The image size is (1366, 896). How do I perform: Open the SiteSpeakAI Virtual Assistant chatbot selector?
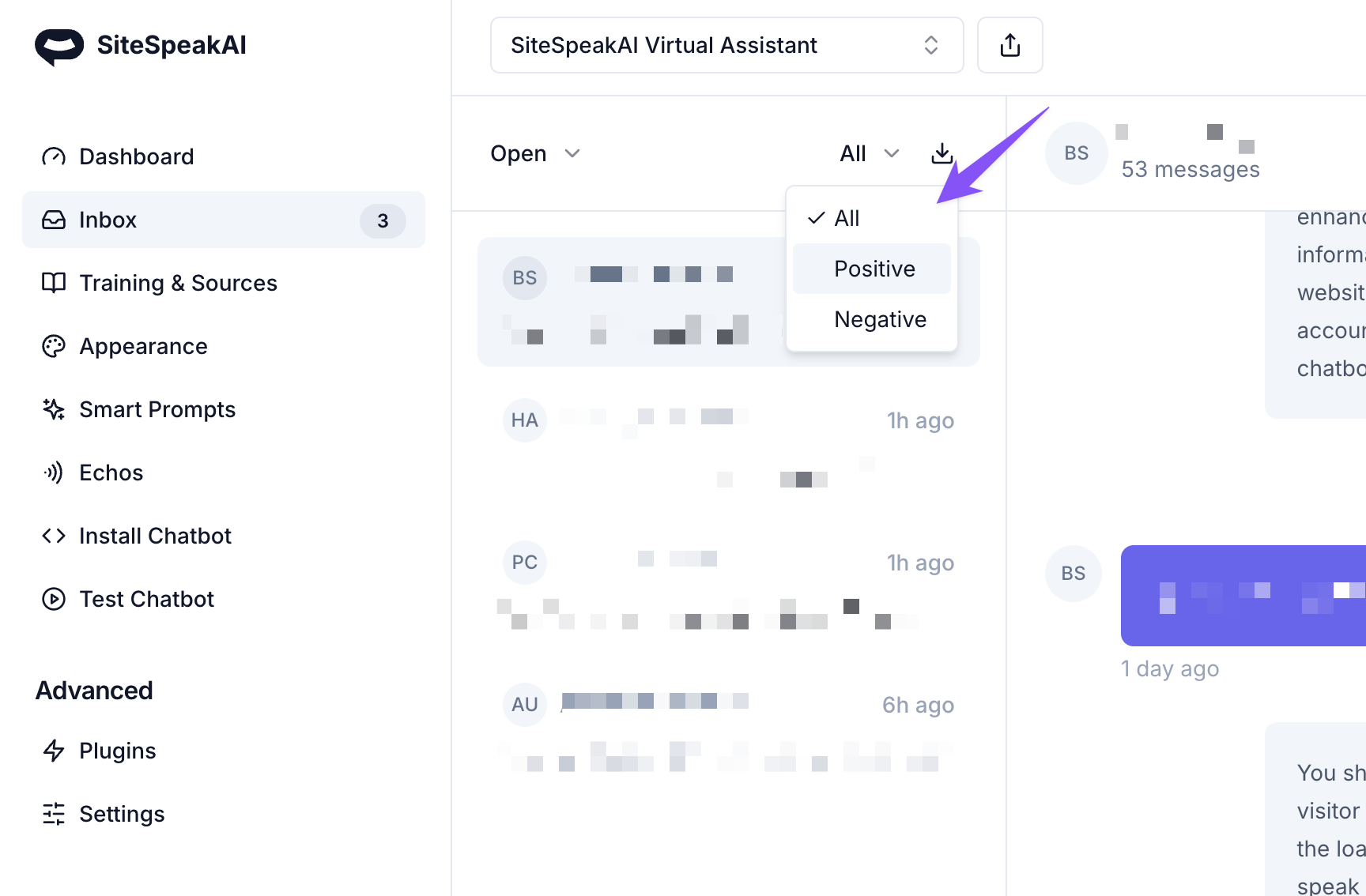point(726,45)
